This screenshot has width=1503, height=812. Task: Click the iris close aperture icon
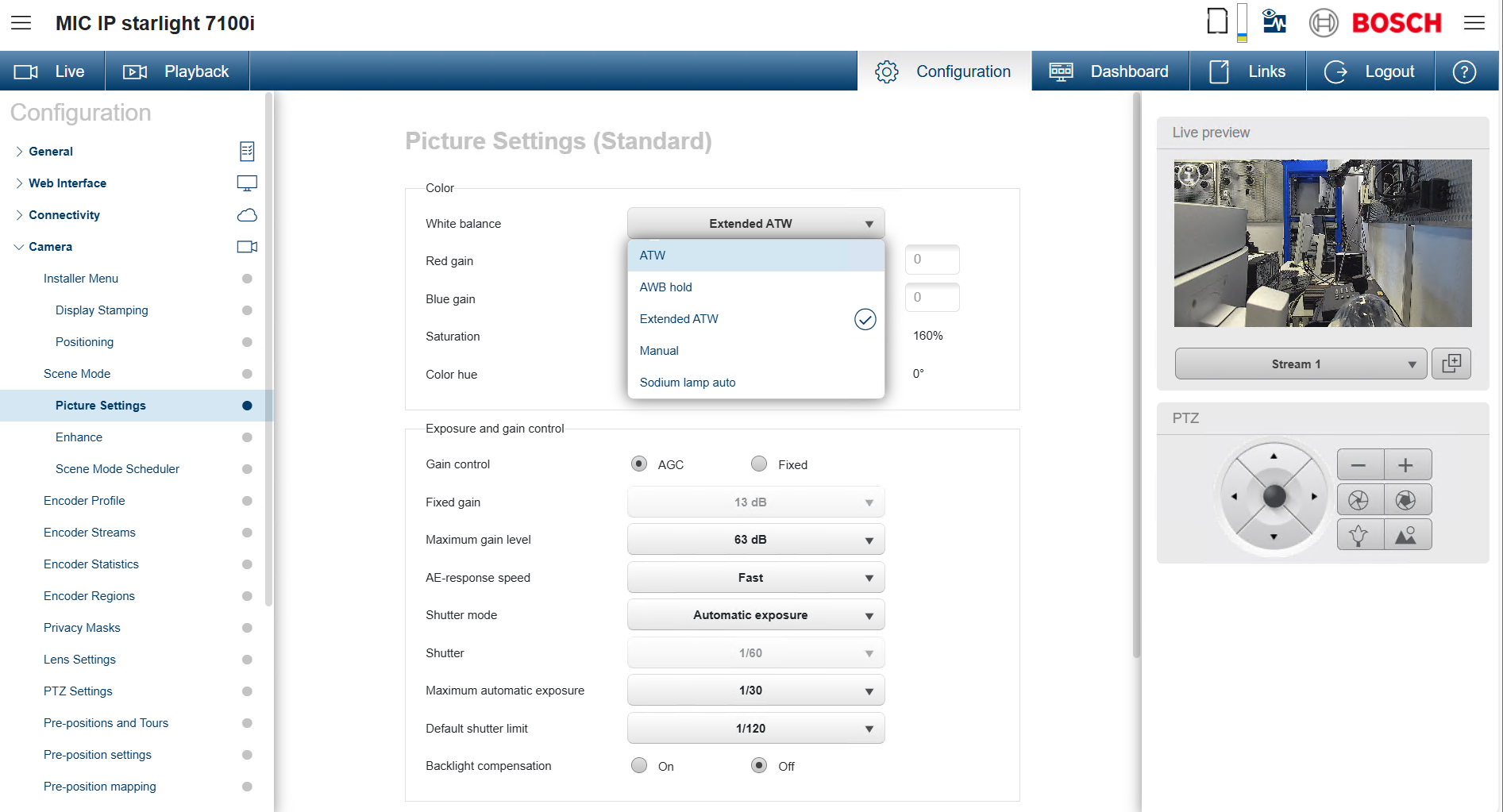(1359, 500)
